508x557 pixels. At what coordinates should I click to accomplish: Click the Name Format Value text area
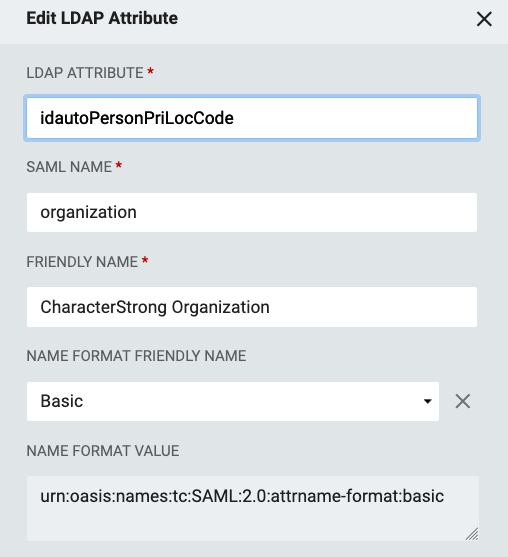[x=253, y=508]
